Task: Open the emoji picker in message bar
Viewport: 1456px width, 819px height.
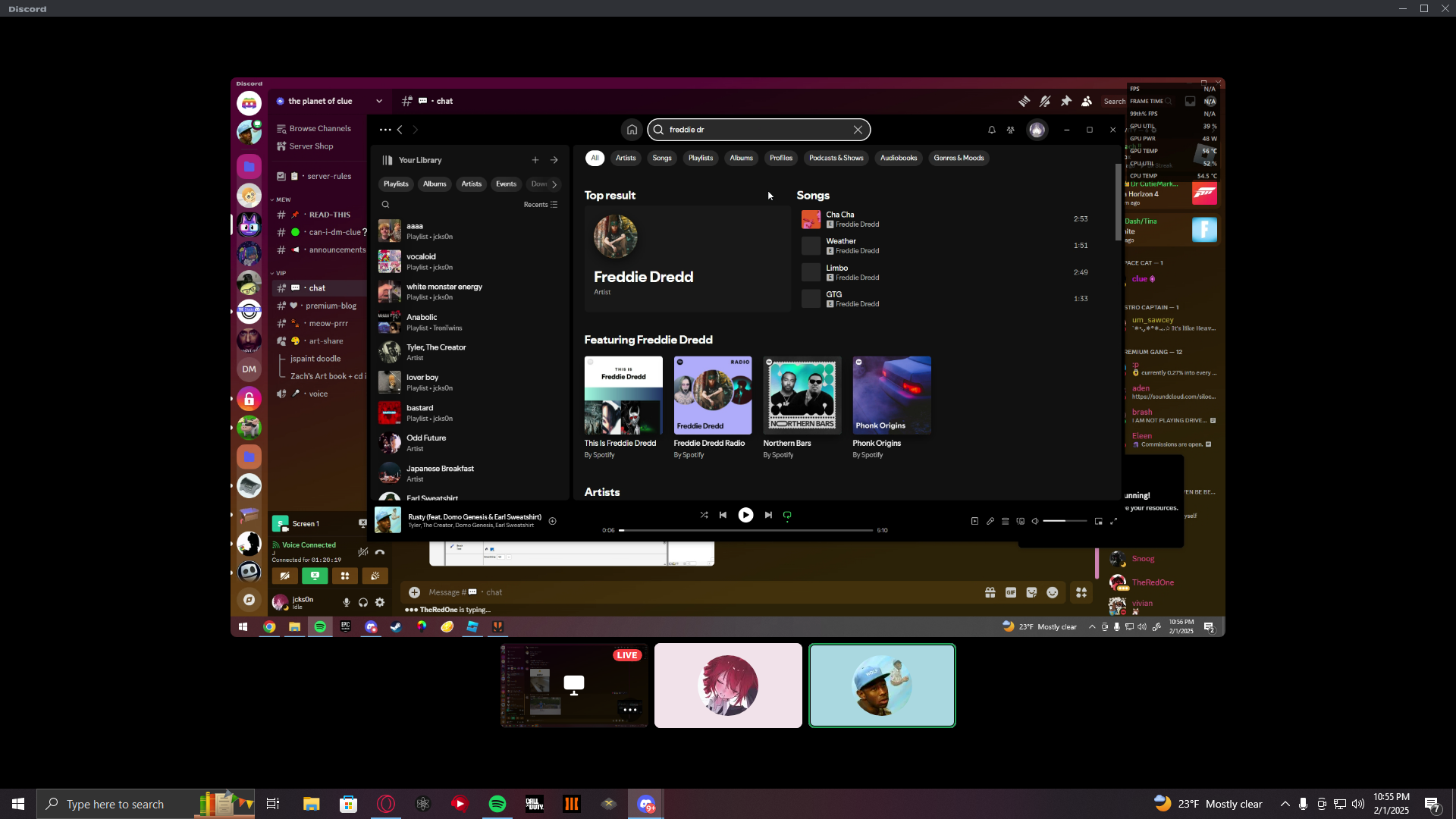Action: [1053, 592]
